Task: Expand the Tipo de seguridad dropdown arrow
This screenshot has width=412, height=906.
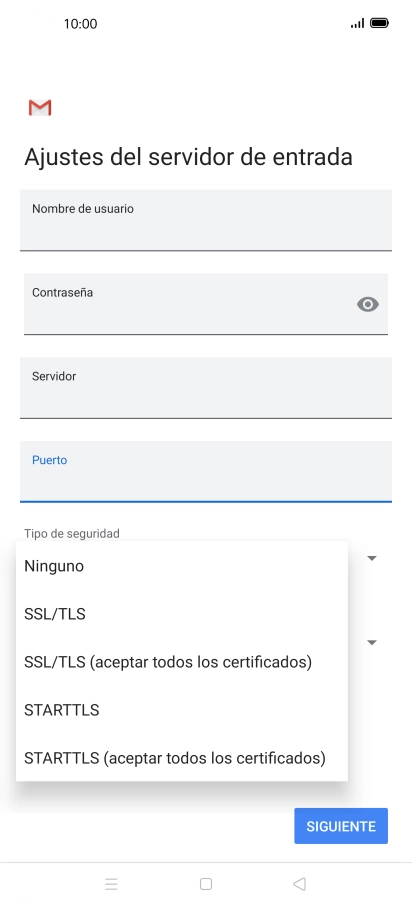Action: [372, 558]
